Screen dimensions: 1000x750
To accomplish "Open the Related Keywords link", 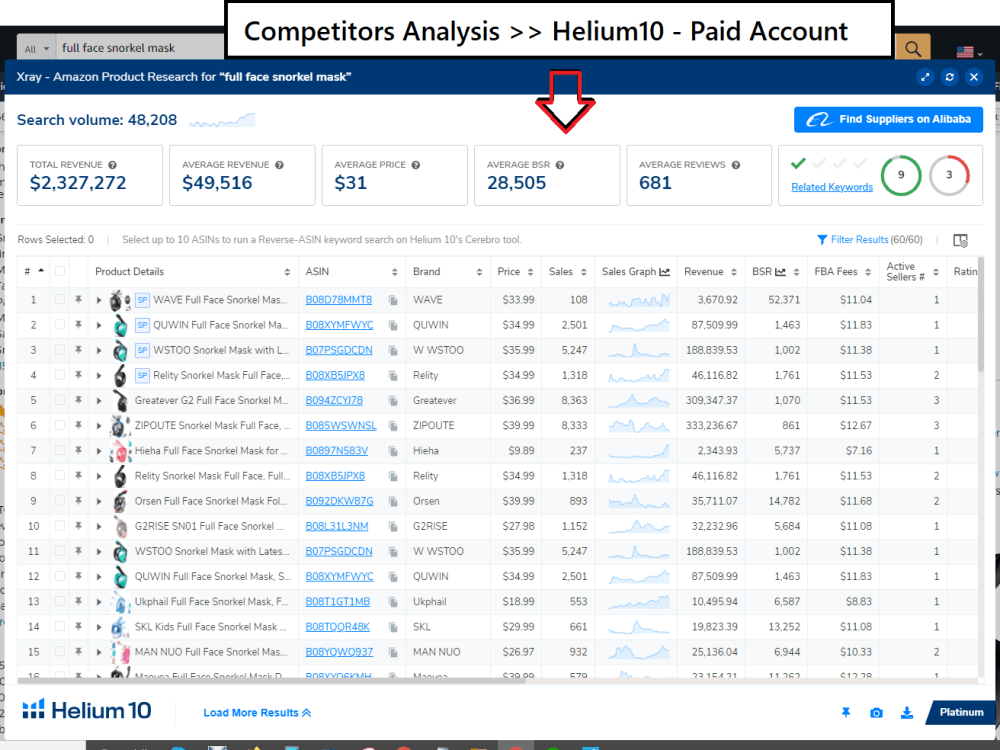I will pyautogui.click(x=832, y=187).
